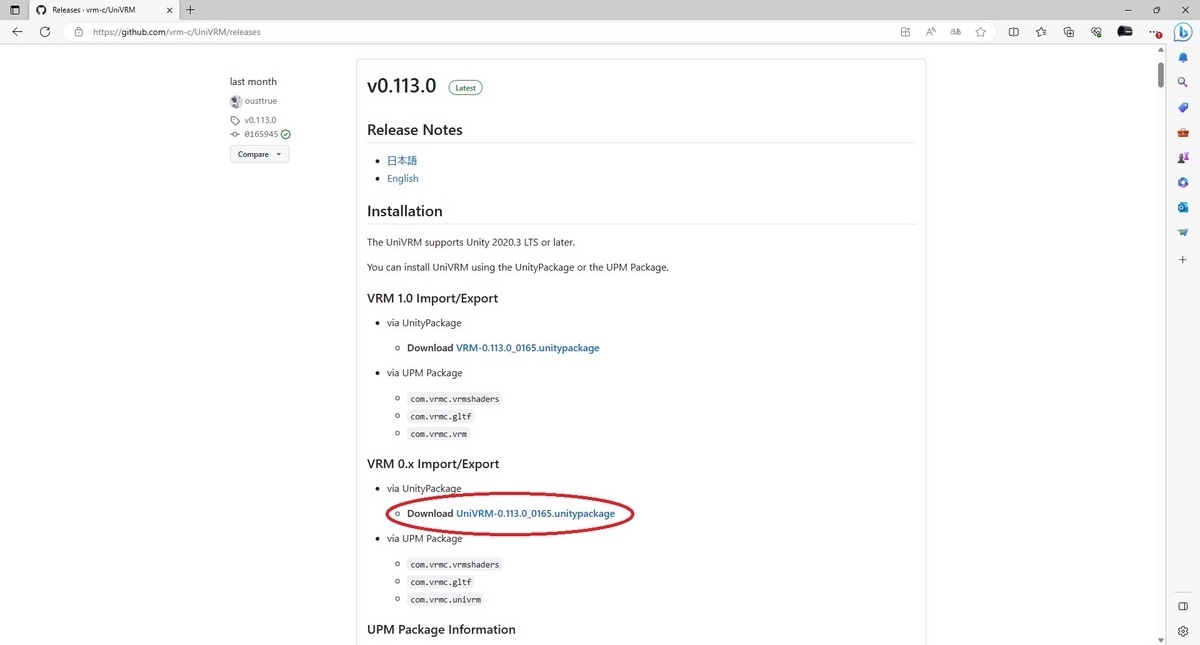Viewport: 1200px width, 645px height.
Task: Open the 日本語 release notes link
Action: [x=402, y=160]
